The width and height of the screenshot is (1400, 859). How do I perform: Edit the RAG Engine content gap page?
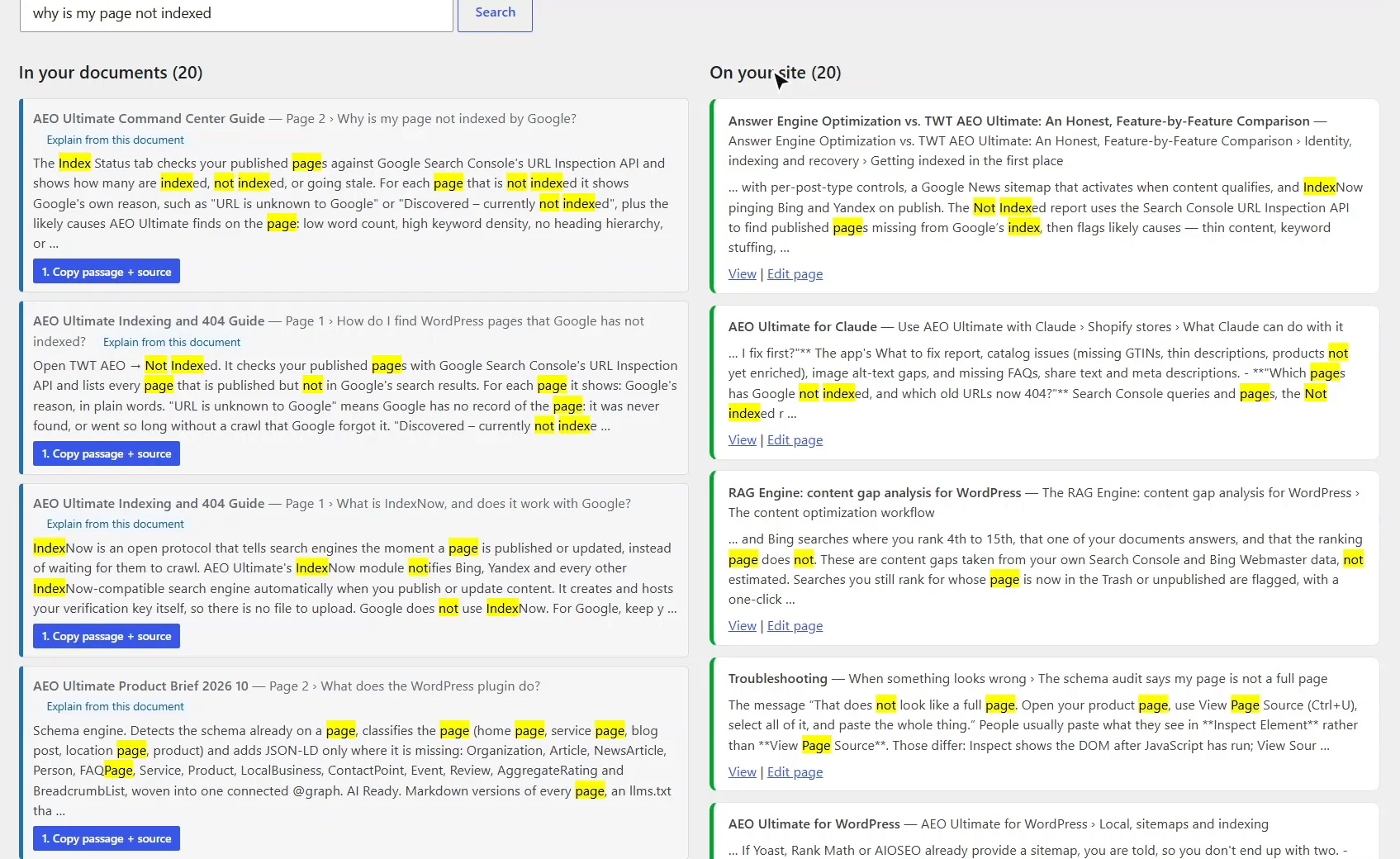795,626
